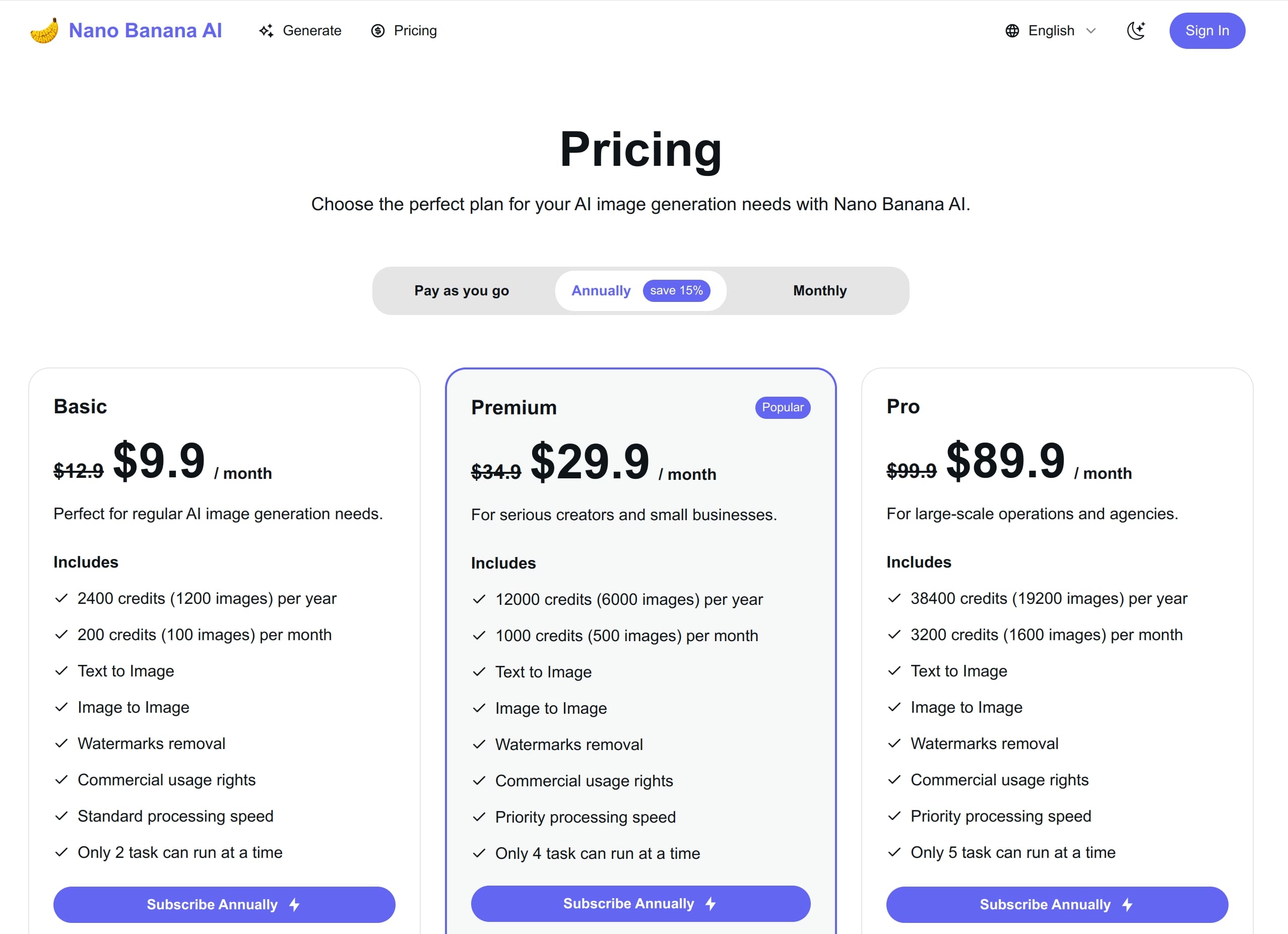The width and height of the screenshot is (1288, 934).
Task: Toggle dark mode with the moon icon
Action: tap(1136, 31)
